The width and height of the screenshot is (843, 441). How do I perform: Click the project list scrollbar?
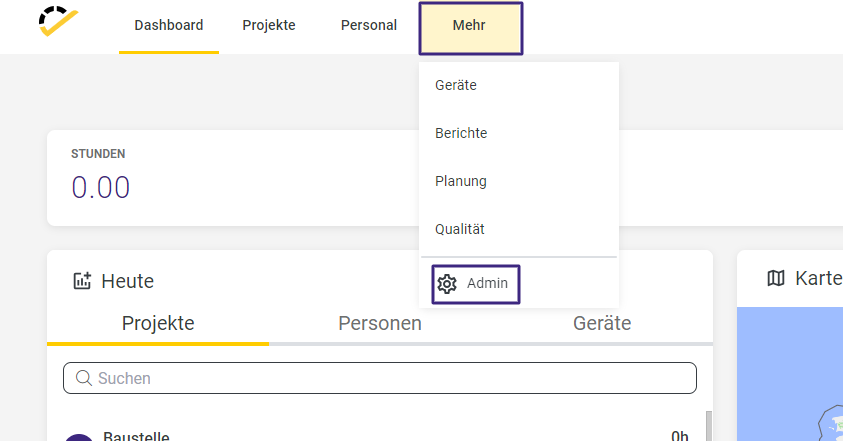pyautogui.click(x=709, y=426)
